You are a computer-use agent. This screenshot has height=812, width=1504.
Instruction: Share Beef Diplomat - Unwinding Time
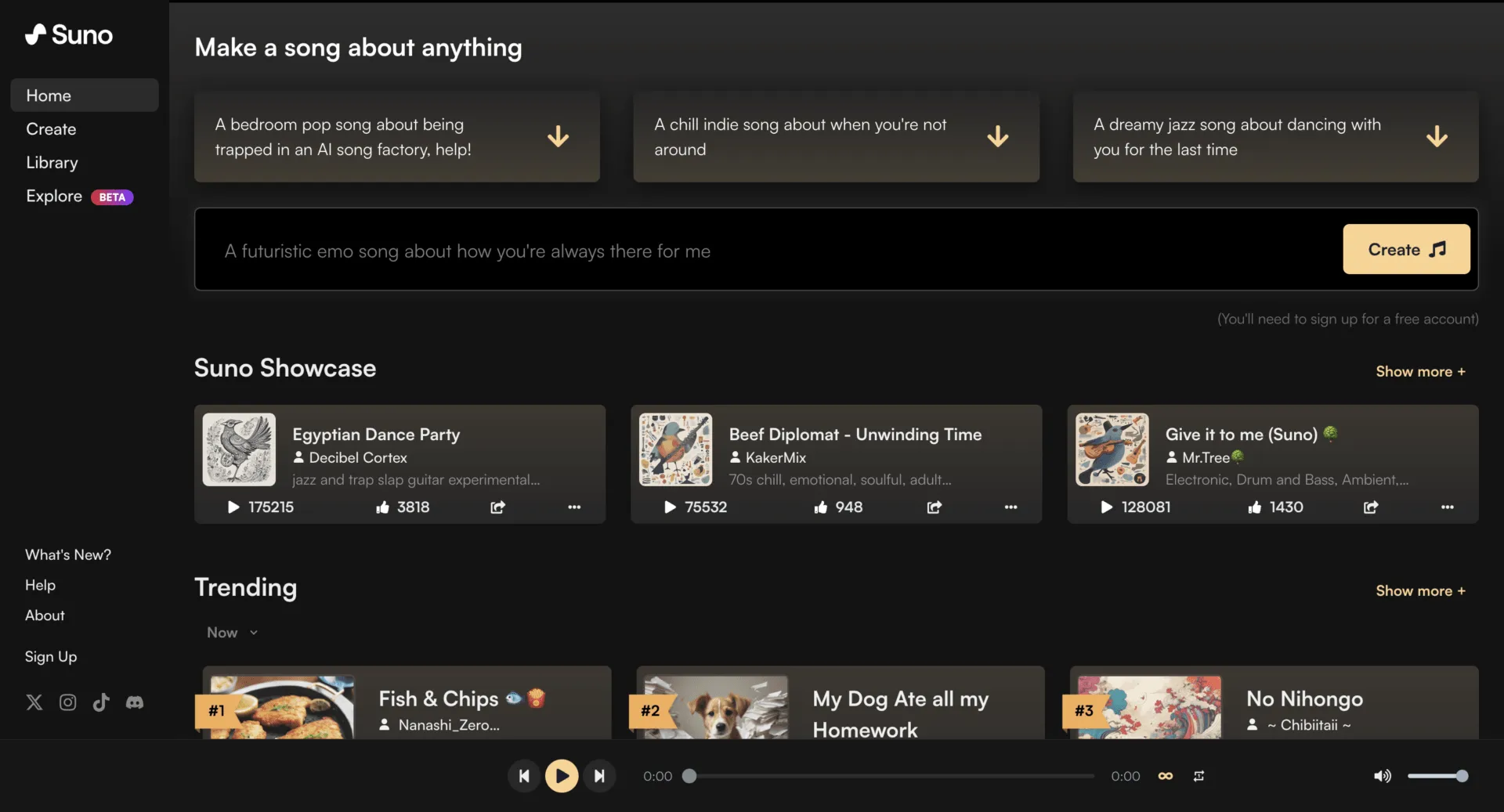(934, 507)
